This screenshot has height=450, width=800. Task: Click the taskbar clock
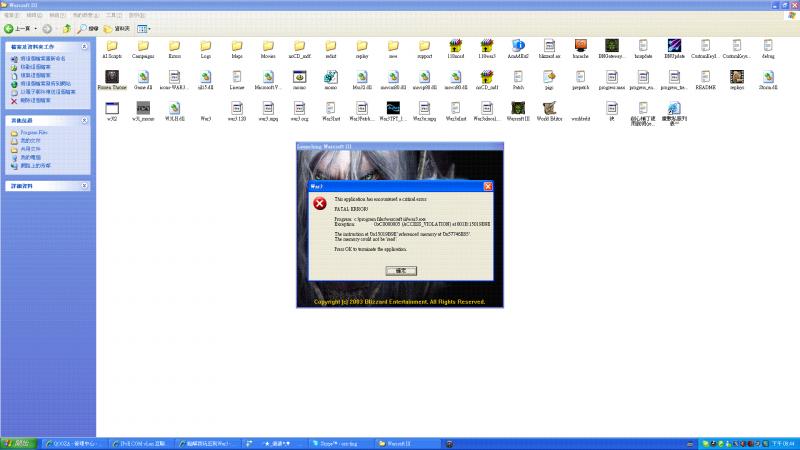click(784, 444)
